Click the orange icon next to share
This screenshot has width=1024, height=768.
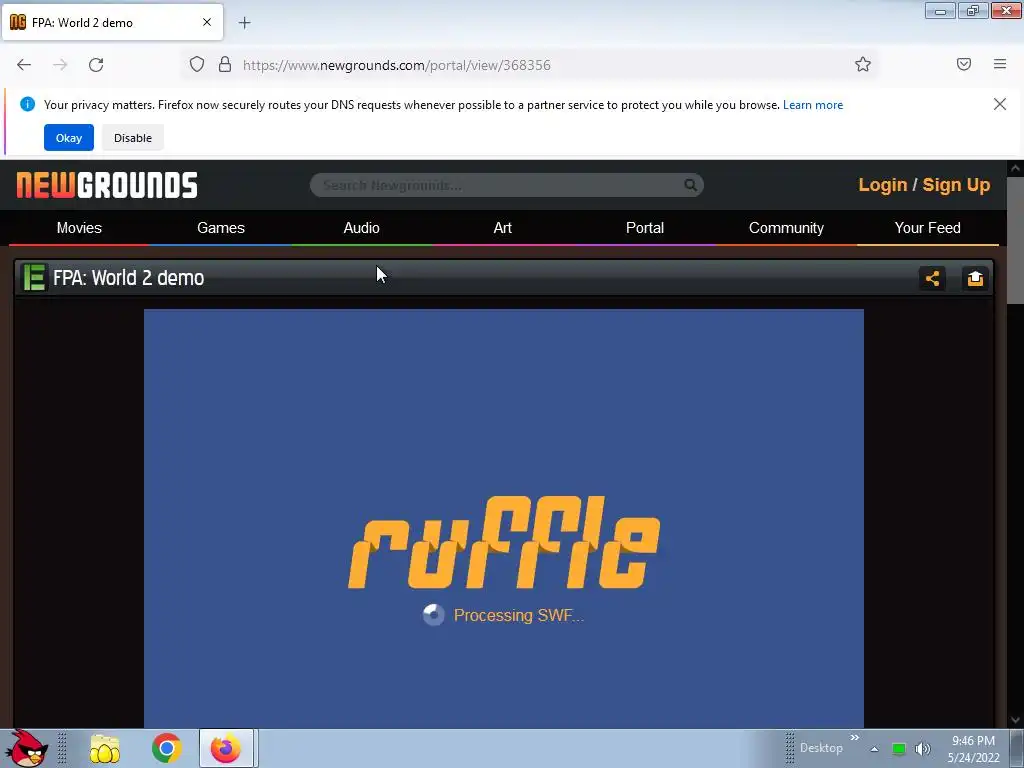point(975,278)
